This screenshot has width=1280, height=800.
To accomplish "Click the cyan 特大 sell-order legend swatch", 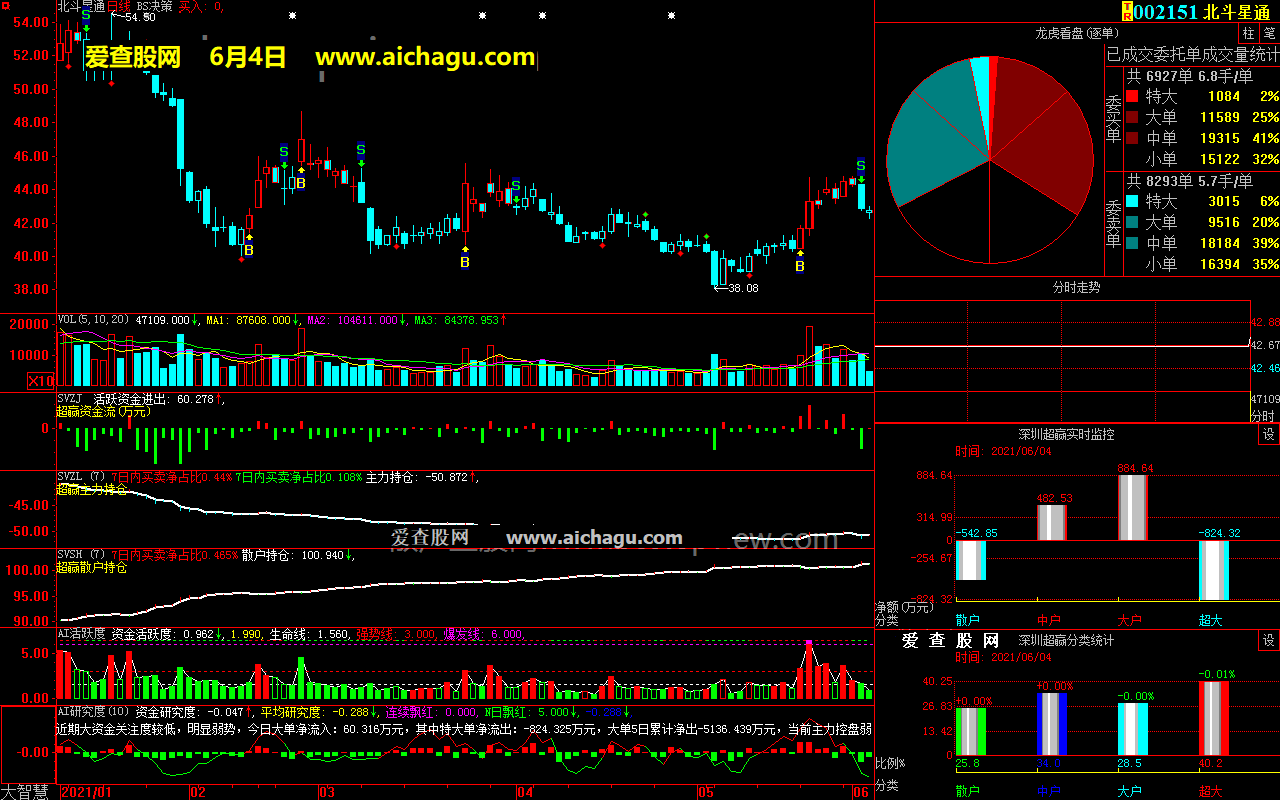I will 1132,202.
